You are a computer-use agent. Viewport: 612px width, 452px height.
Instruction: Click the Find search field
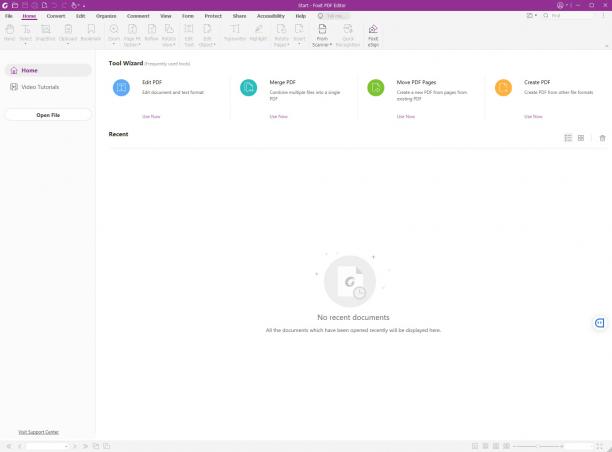571,16
